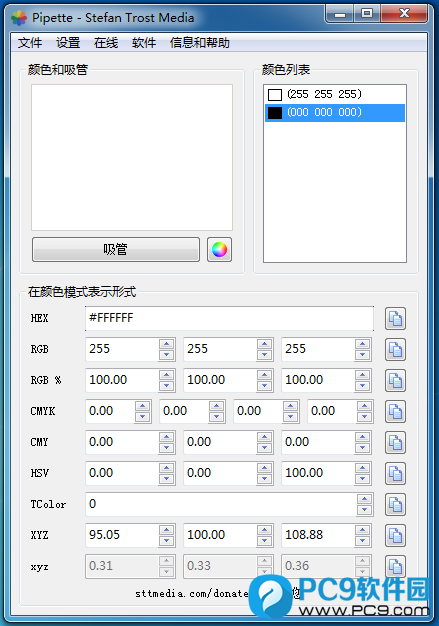The height and width of the screenshot is (626, 439).
Task: Focus the RGB red field showing 255
Action: coord(122,349)
